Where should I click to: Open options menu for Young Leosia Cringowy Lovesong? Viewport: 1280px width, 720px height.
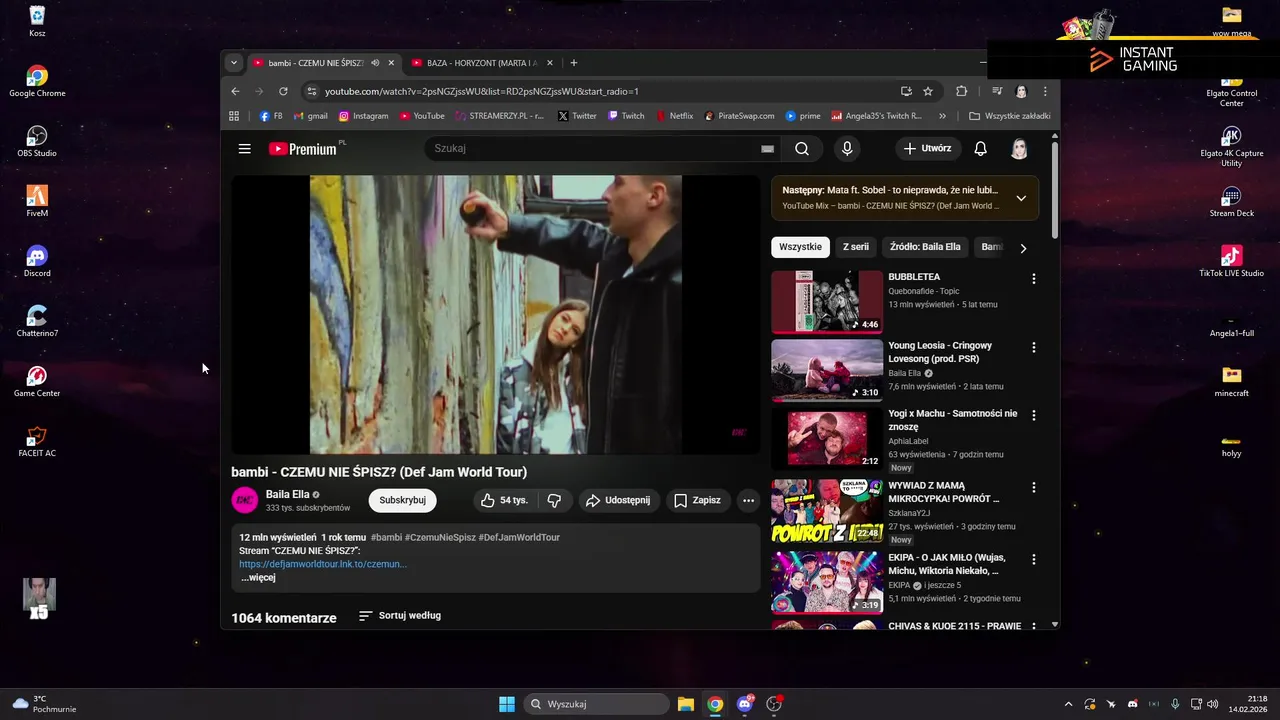point(1034,348)
